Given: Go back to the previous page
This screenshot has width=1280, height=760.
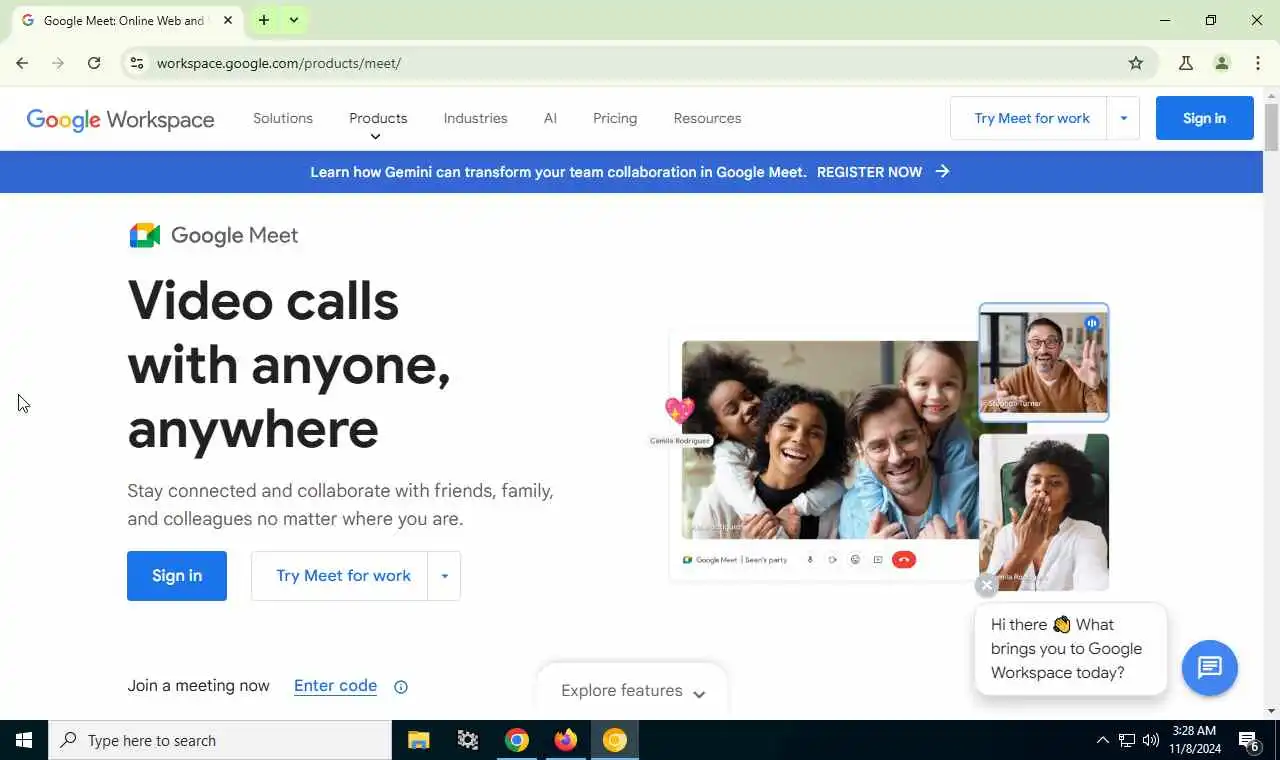Looking at the screenshot, I should click(x=22, y=63).
